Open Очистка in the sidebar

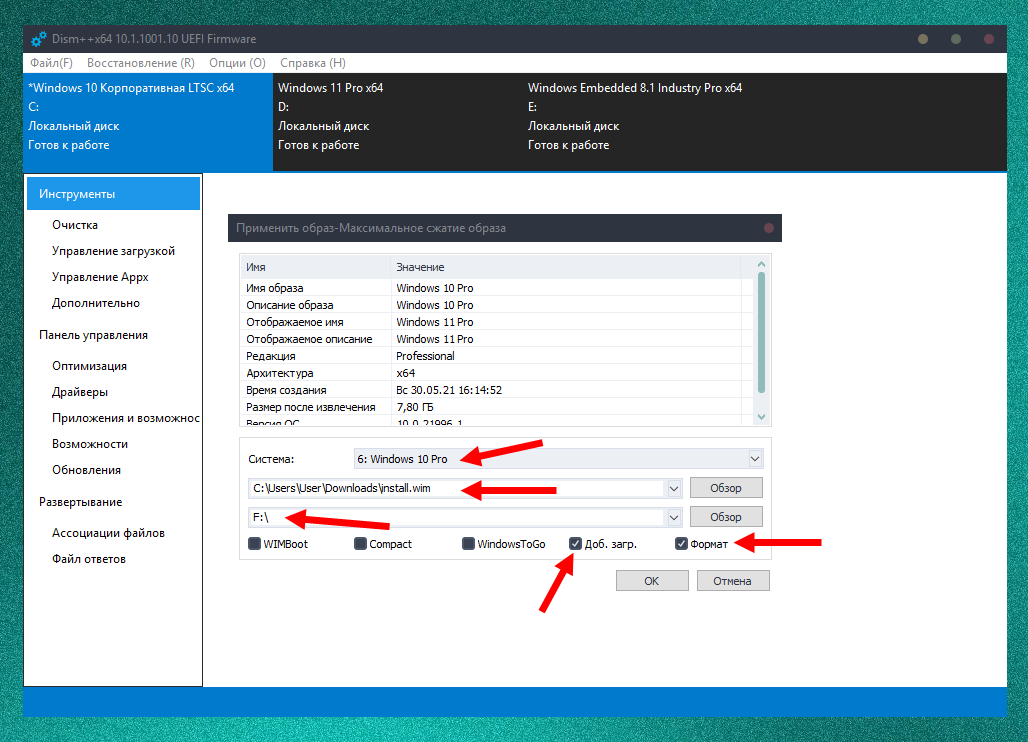75,225
